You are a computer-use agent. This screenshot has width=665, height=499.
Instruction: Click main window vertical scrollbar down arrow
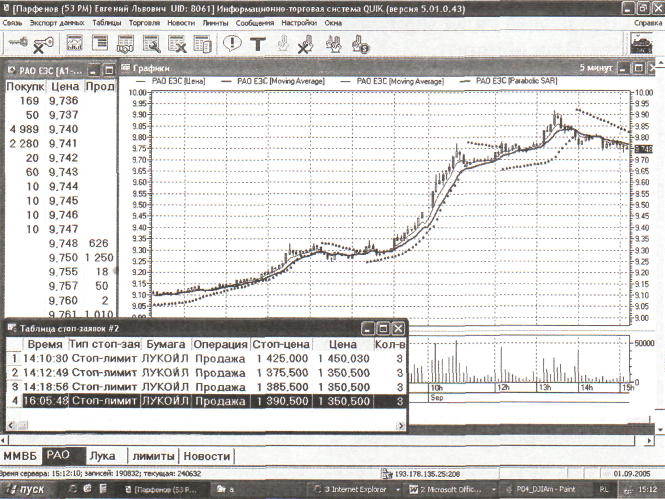point(660,430)
